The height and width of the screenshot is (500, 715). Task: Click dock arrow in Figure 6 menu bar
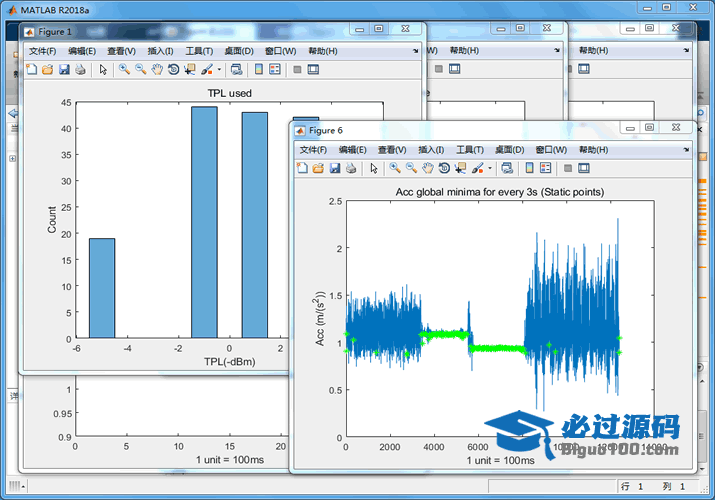pos(685,149)
